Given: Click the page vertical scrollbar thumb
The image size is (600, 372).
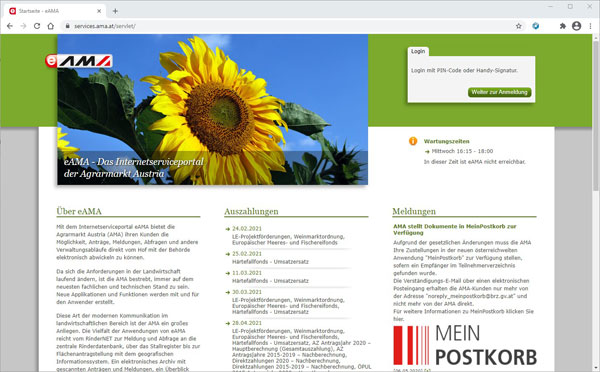Looking at the screenshot, I should pos(596,115).
